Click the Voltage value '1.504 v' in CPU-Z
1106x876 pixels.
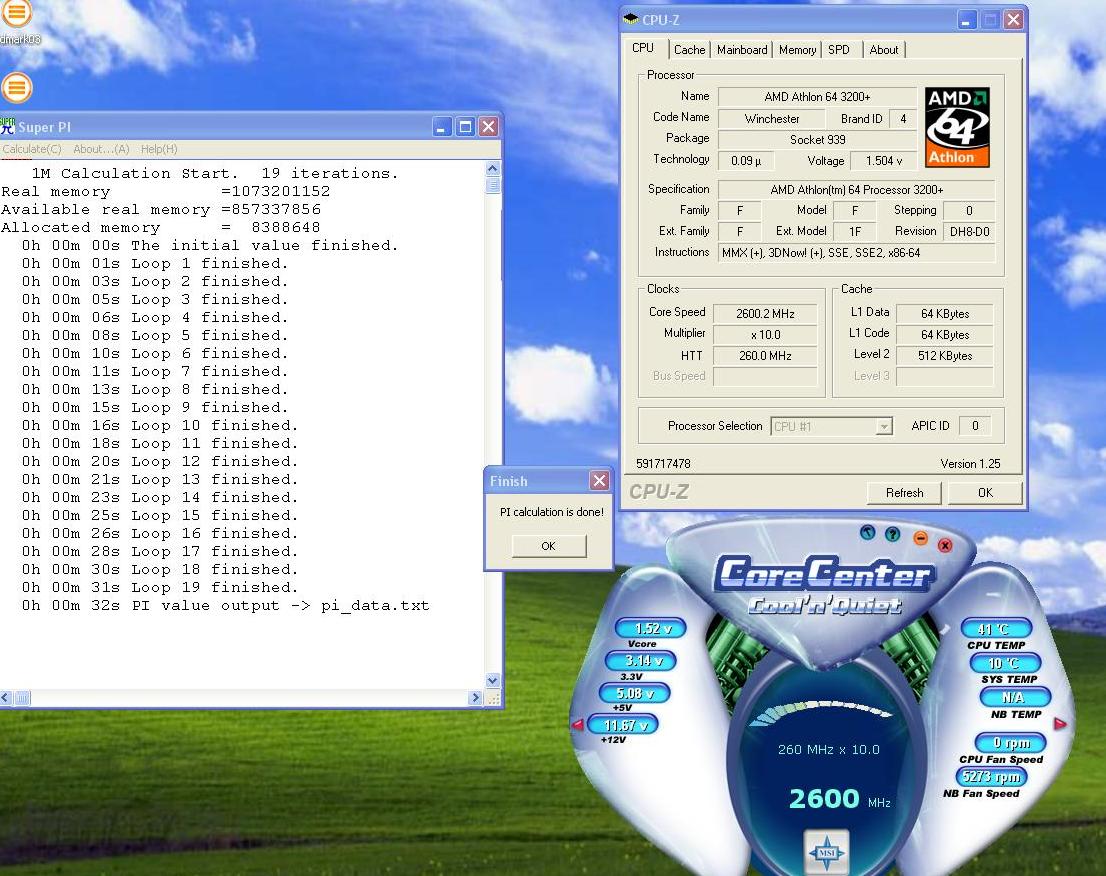pyautogui.click(x=884, y=161)
